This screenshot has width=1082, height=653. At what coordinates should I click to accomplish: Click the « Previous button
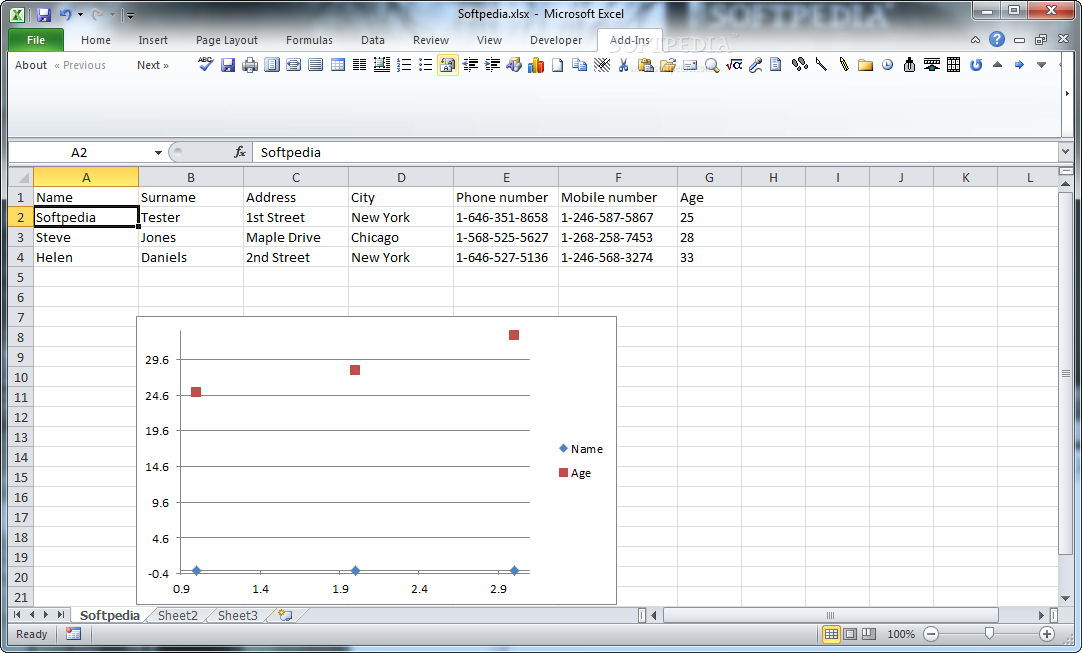[x=80, y=65]
